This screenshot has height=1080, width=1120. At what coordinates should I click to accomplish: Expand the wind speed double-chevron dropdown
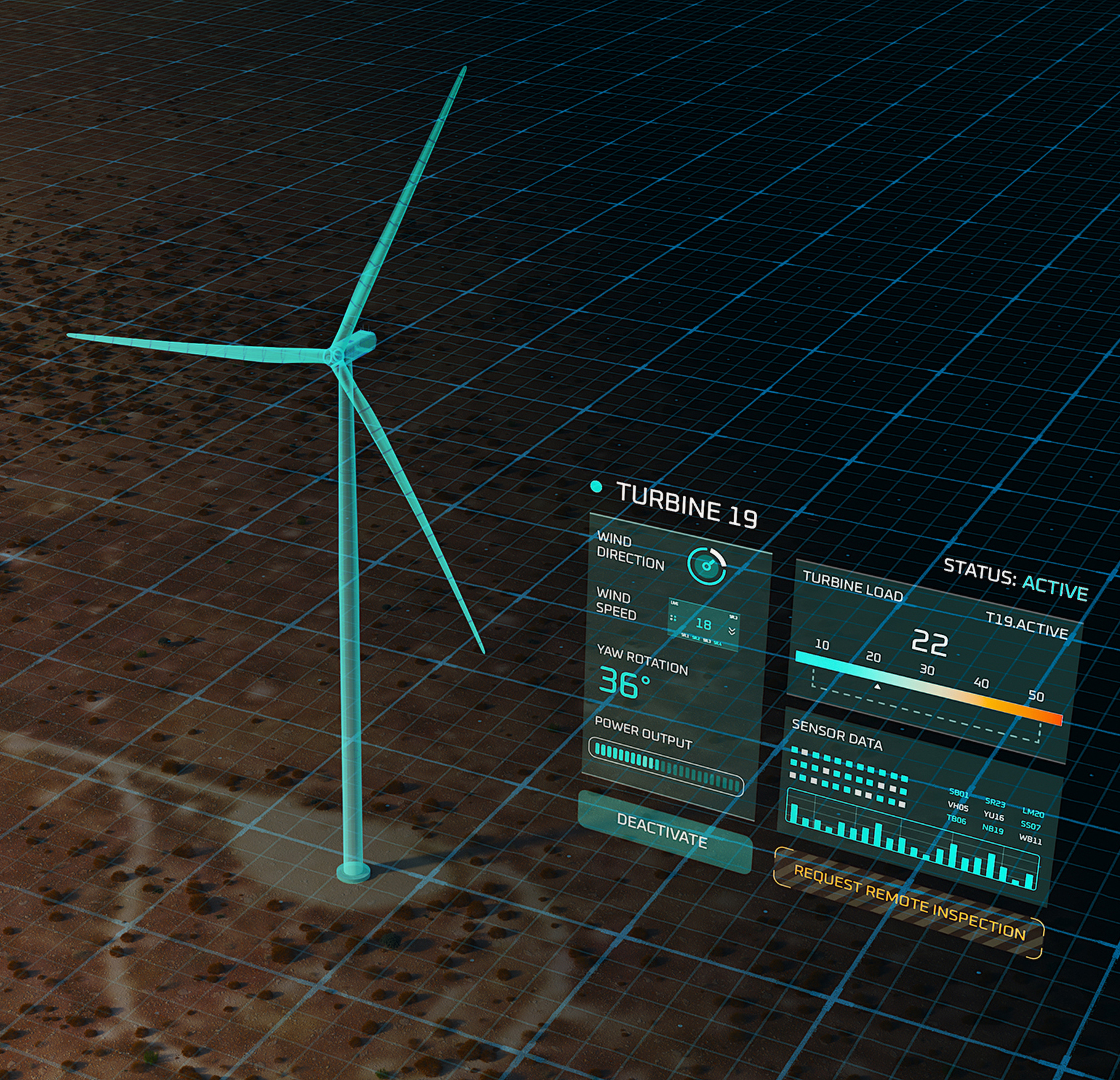732,631
